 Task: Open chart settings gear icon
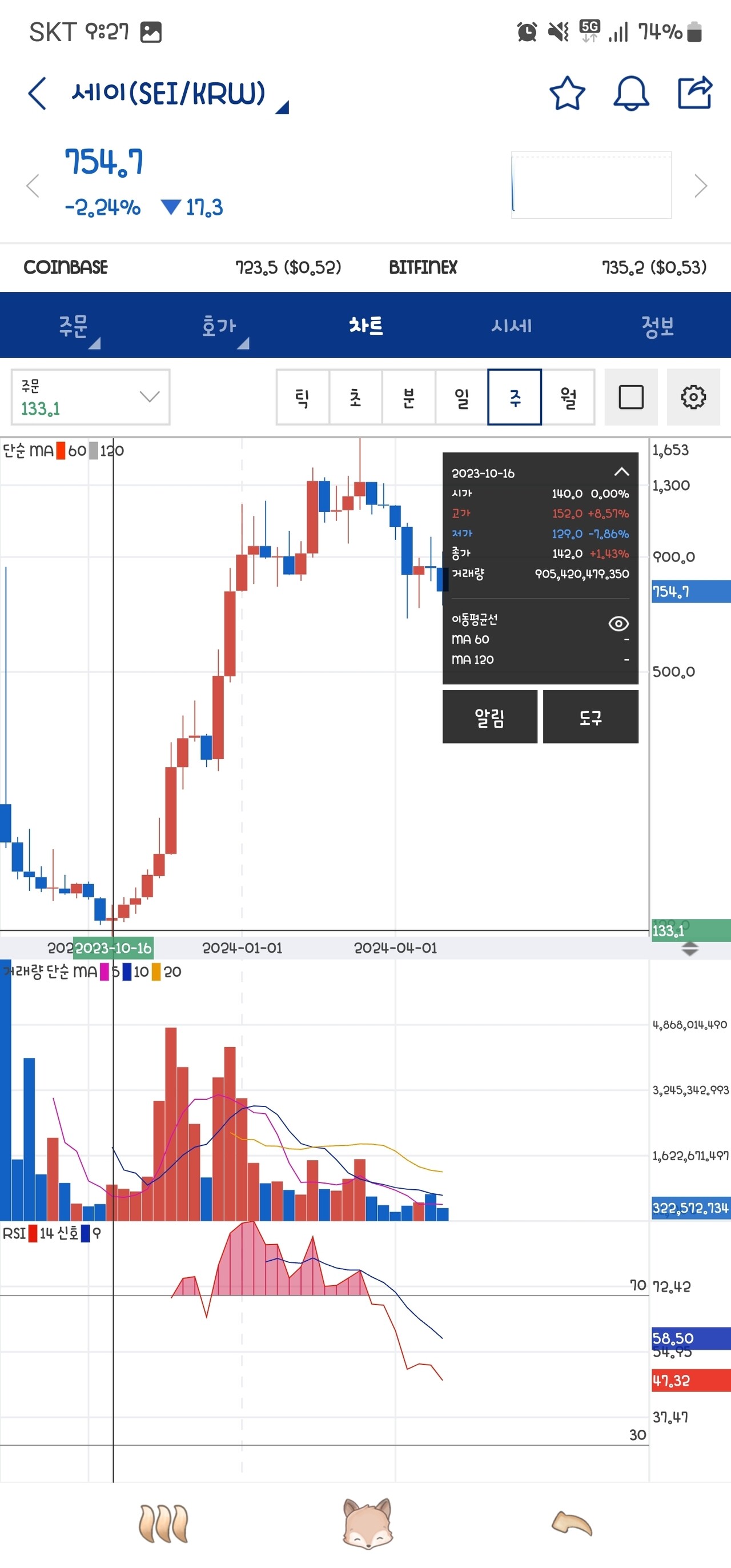click(693, 398)
